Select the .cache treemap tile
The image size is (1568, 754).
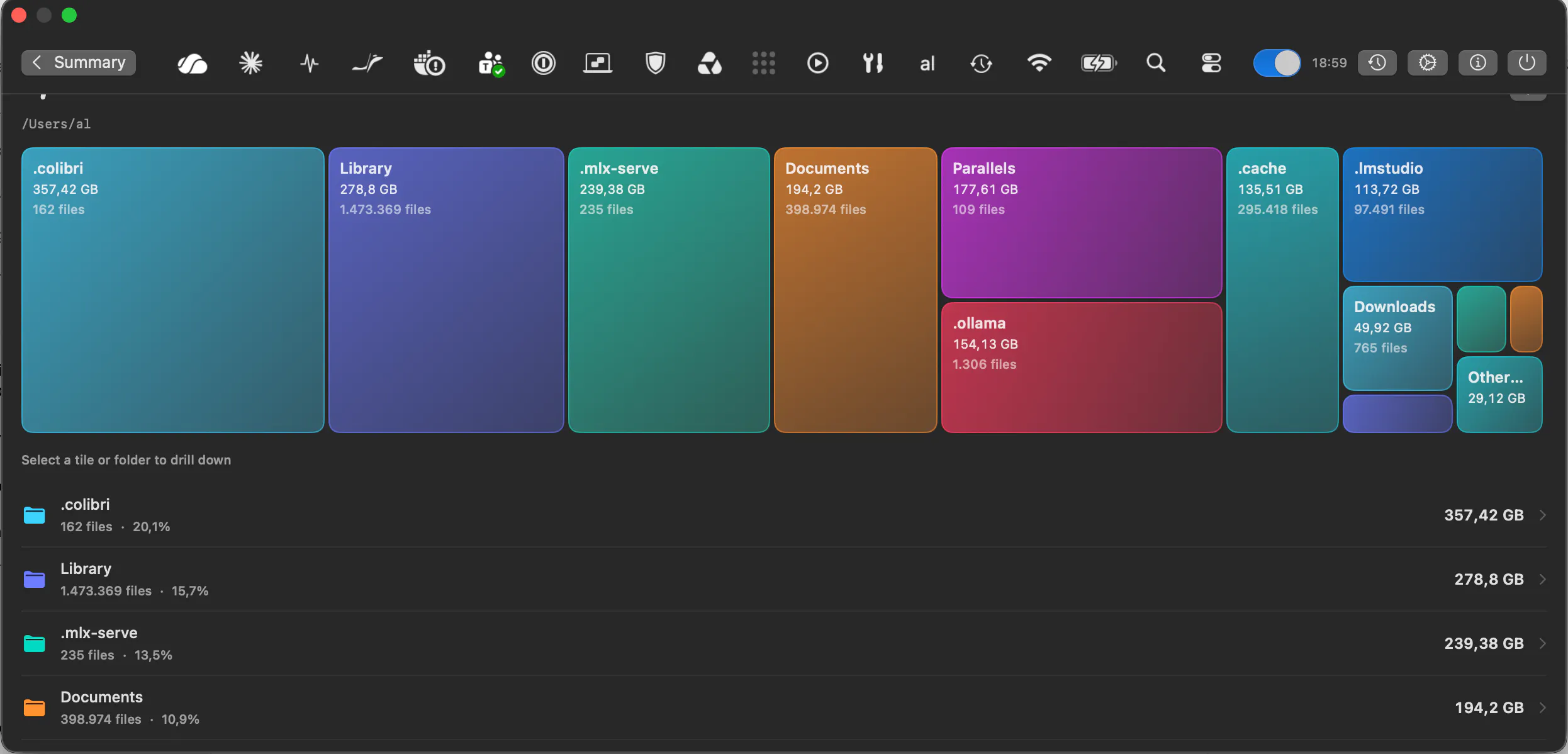tap(1282, 290)
